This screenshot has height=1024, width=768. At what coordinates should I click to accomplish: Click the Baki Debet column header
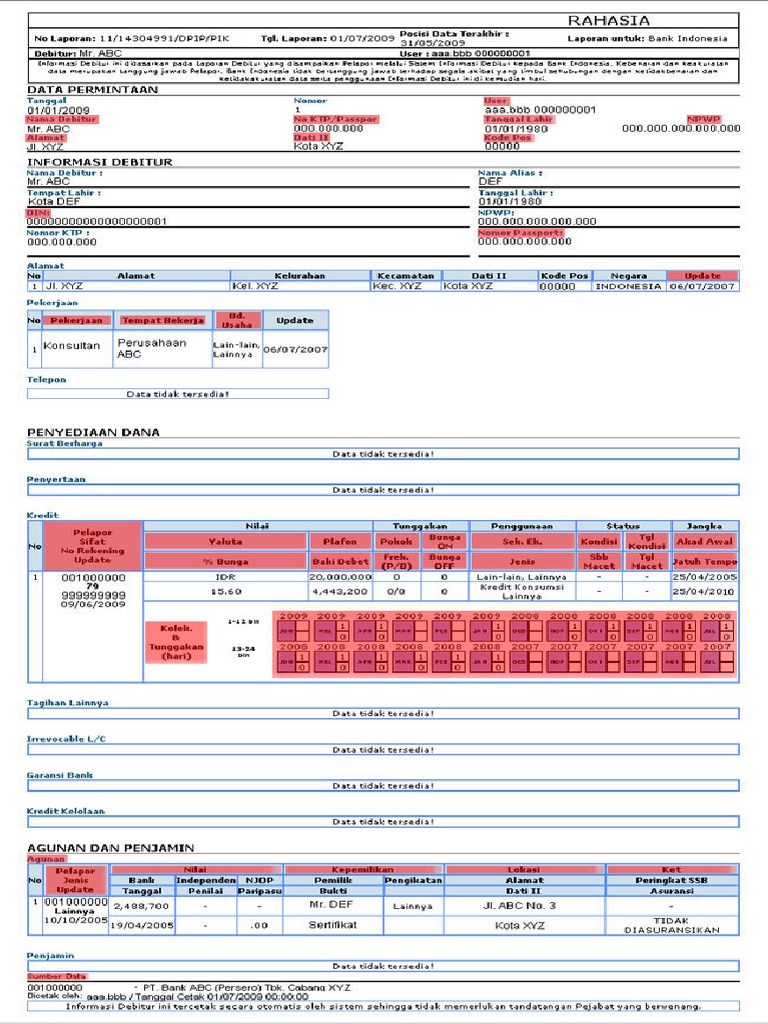tap(340, 561)
